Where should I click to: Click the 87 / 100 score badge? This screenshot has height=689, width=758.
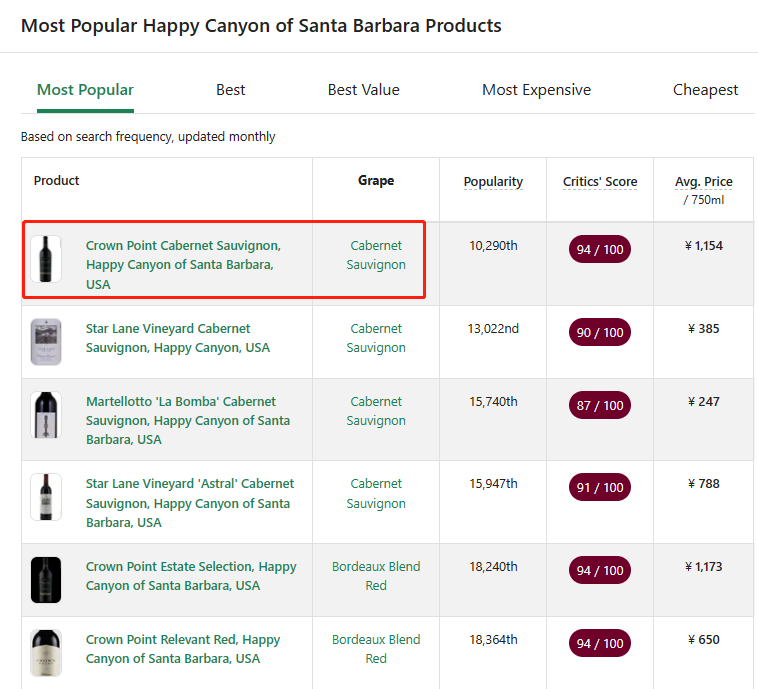pyautogui.click(x=600, y=405)
